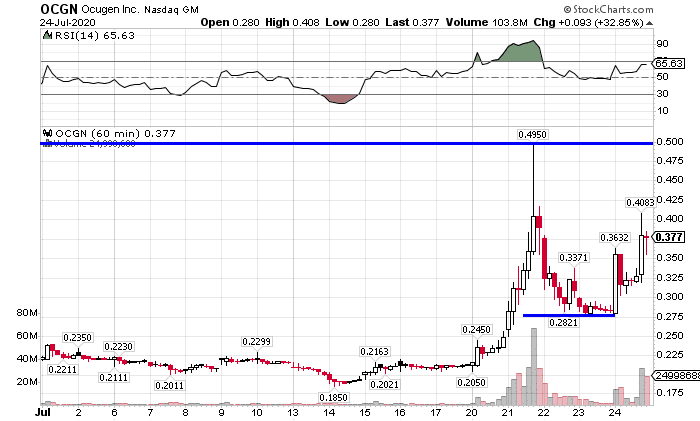Click the 0.2050 low price label
This screenshot has height=421, width=700.
(471, 383)
